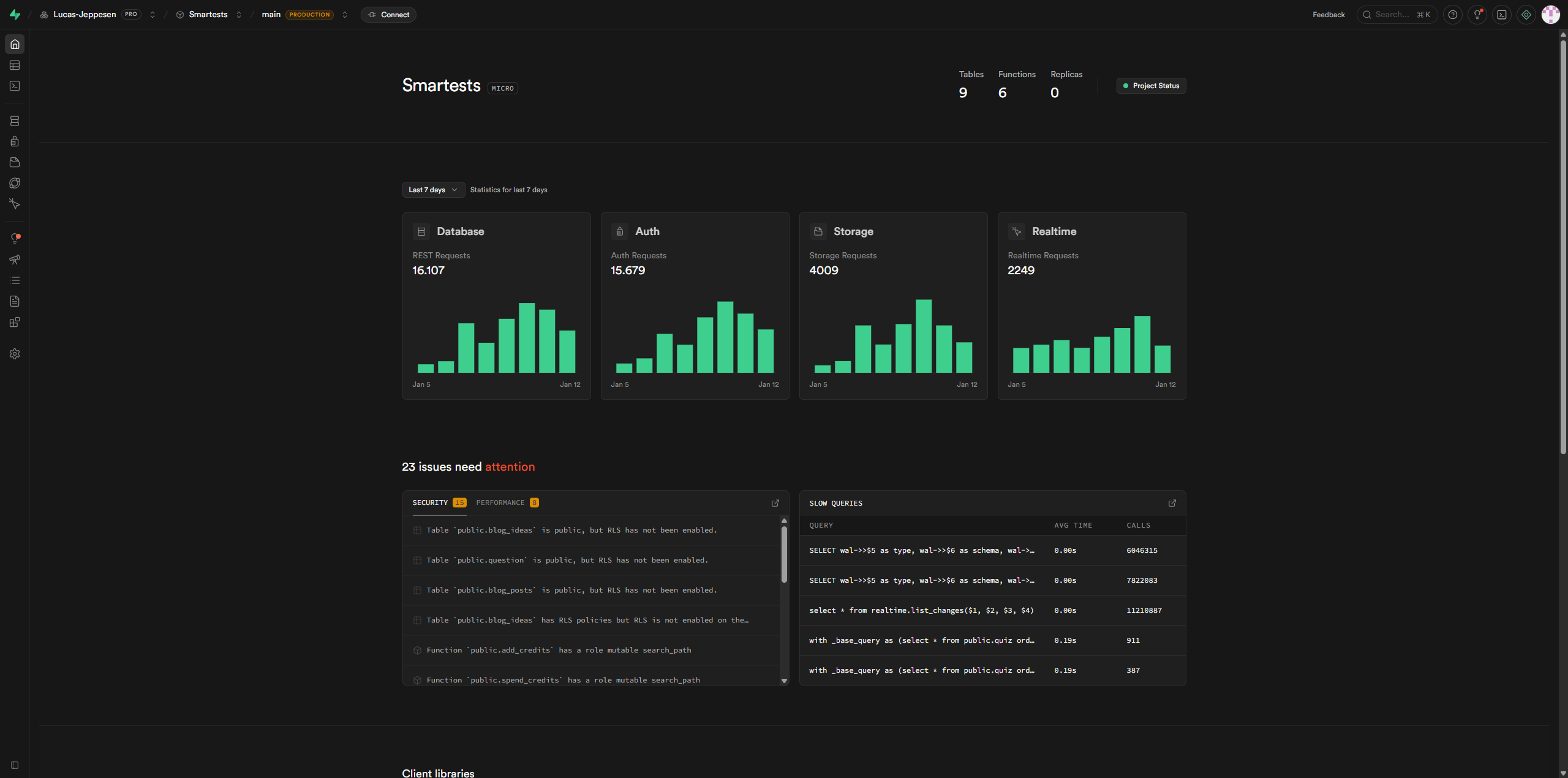The width and height of the screenshot is (1568, 778).
Task: Open the Authentication sidebar icon
Action: click(x=15, y=141)
